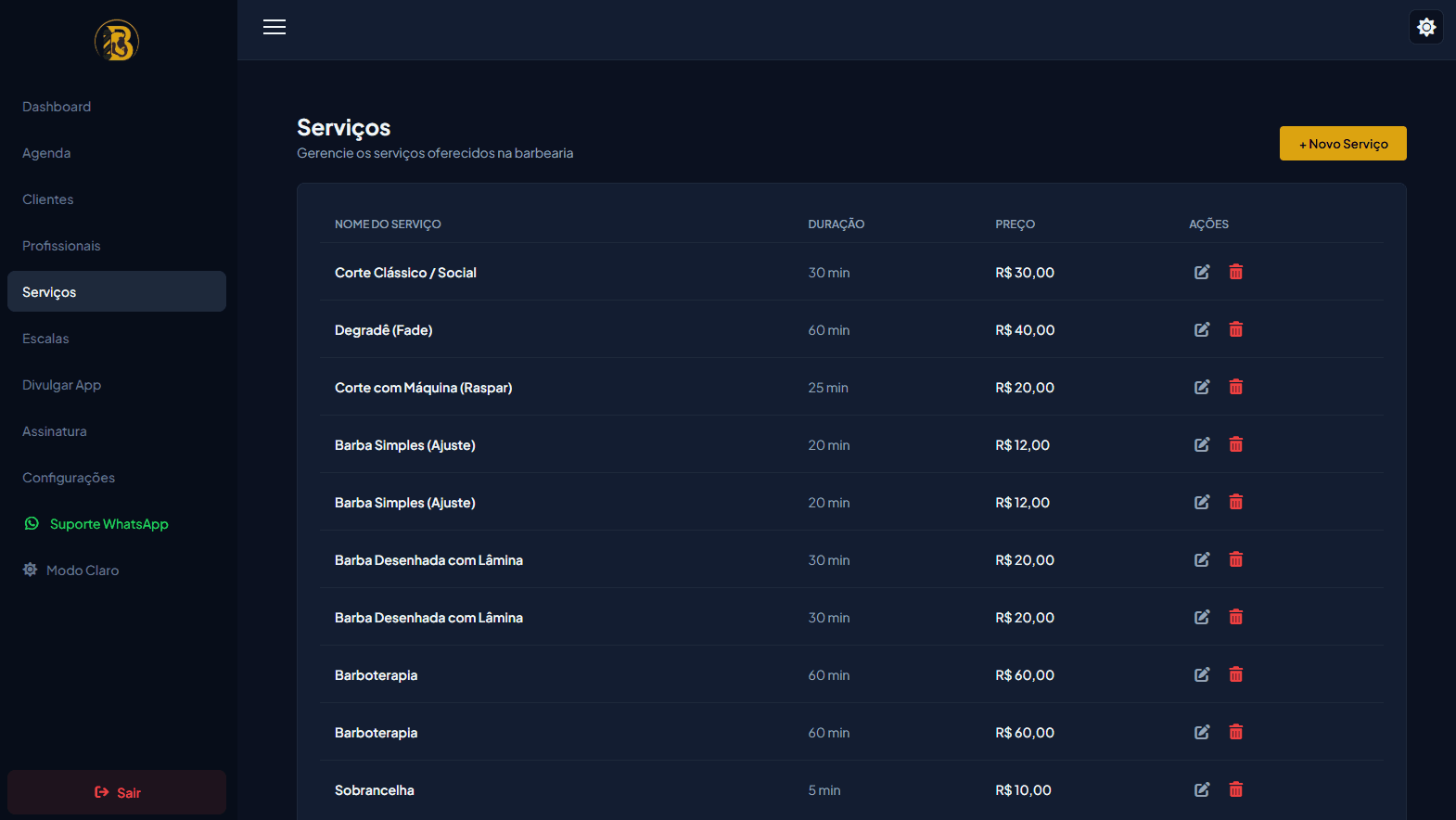This screenshot has height=820, width=1456.
Task: Open the Dashboard menu item
Action: click(x=57, y=107)
